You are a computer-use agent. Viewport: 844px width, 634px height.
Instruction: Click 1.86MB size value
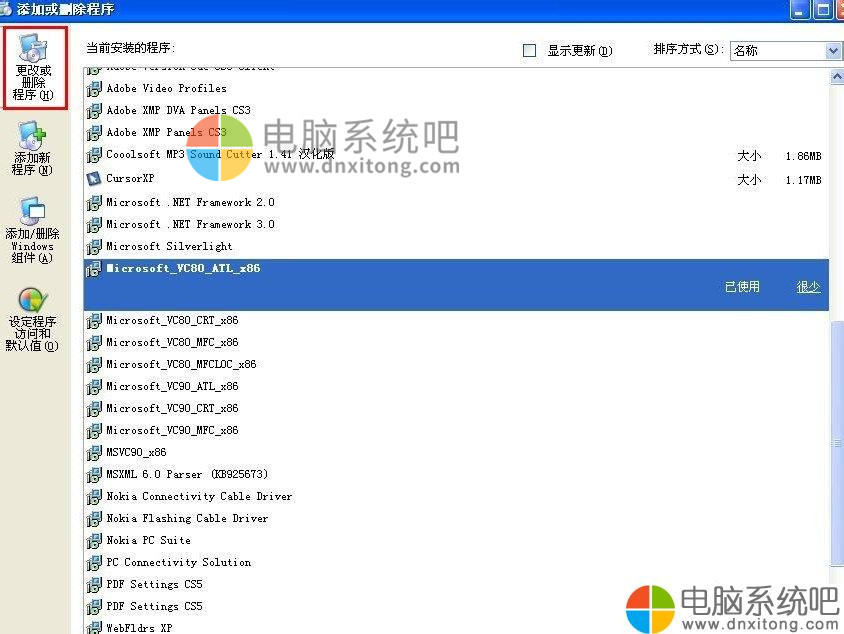point(803,157)
